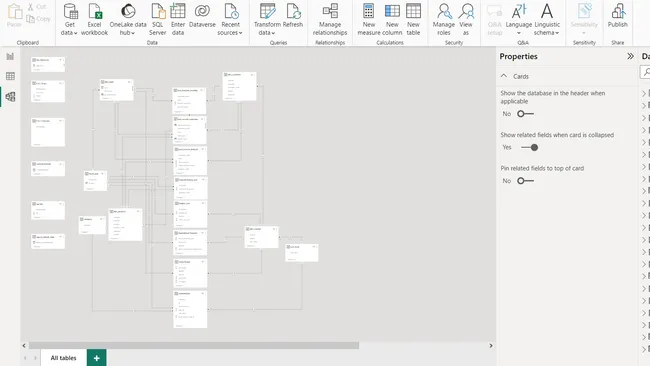Click the Cut command

pyautogui.click(x=36, y=7)
